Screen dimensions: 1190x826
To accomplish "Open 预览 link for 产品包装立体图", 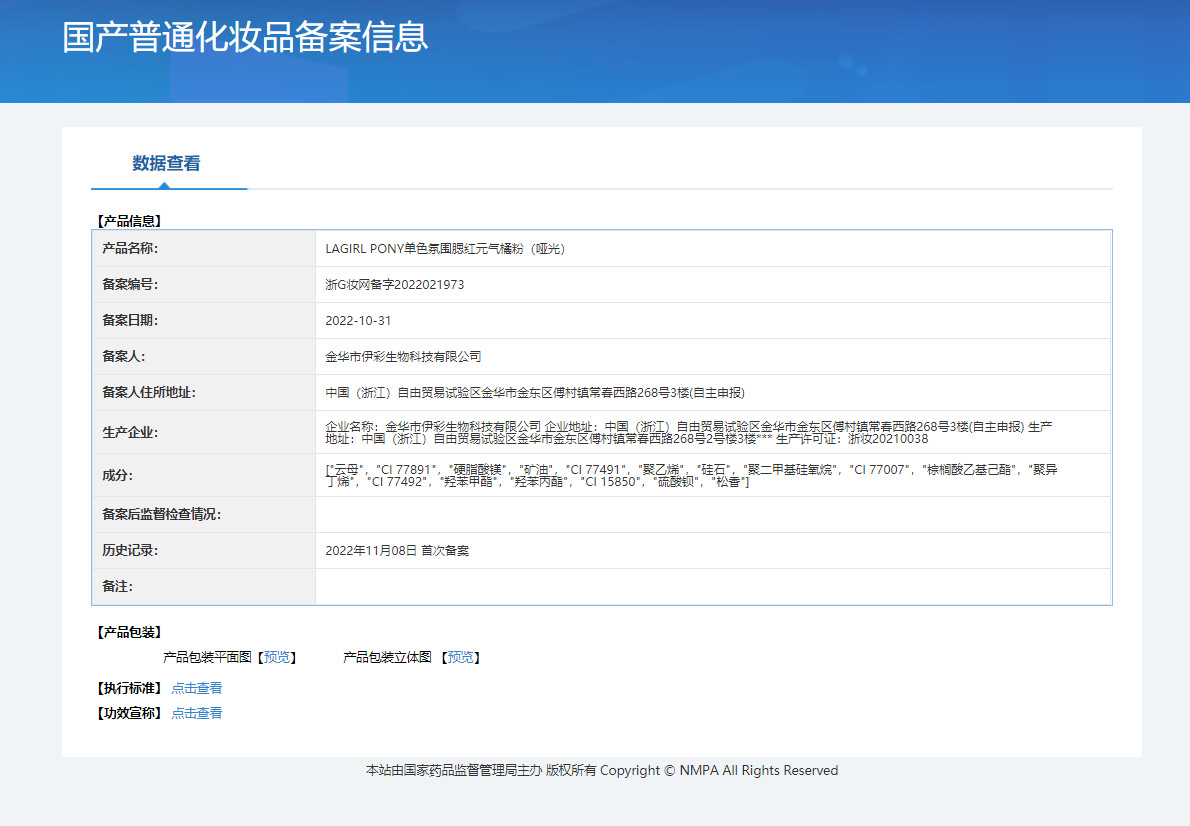I will pos(460,657).
